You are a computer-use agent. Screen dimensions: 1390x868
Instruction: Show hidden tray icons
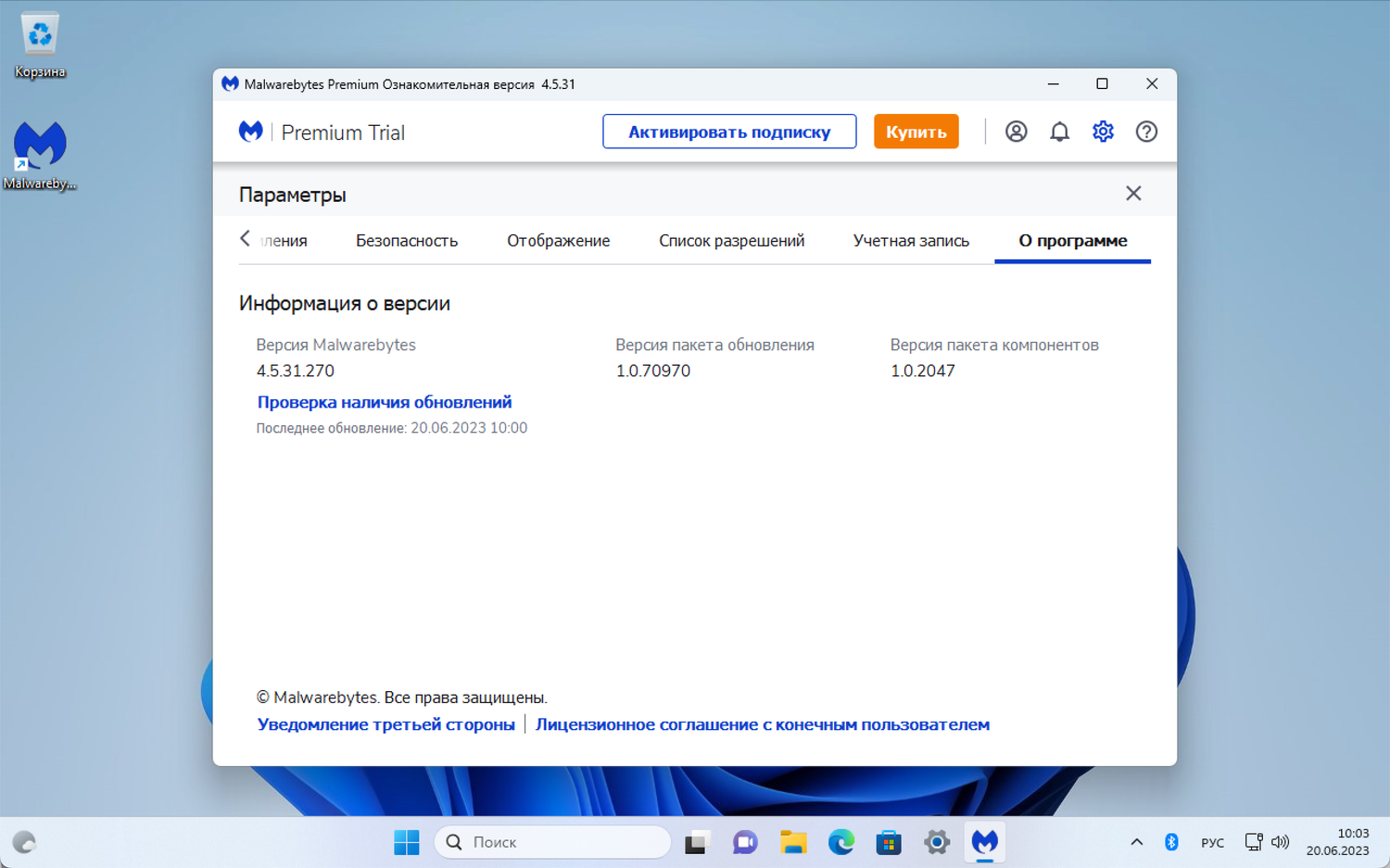pyautogui.click(x=1136, y=842)
